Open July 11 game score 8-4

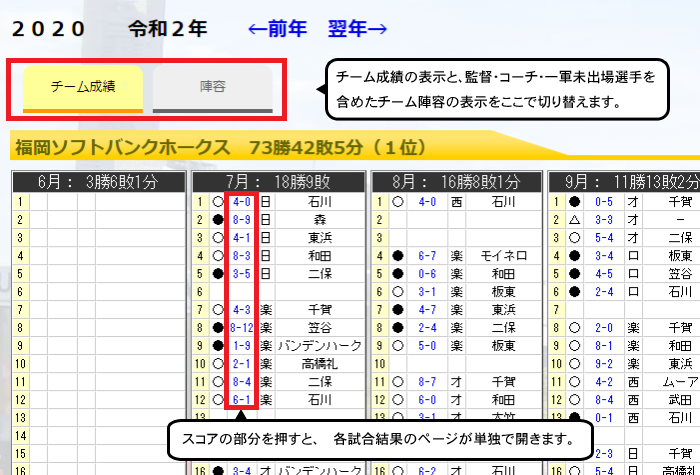242,382
